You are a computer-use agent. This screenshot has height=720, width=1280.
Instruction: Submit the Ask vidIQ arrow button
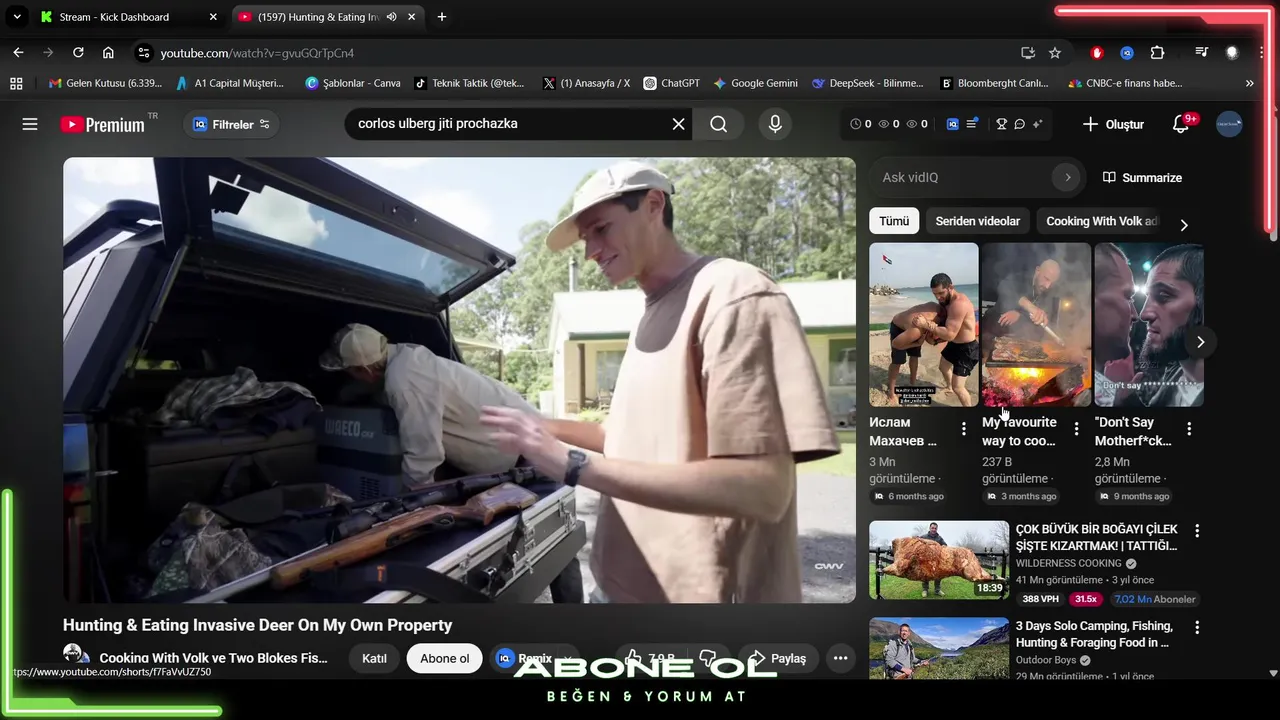tap(1067, 177)
